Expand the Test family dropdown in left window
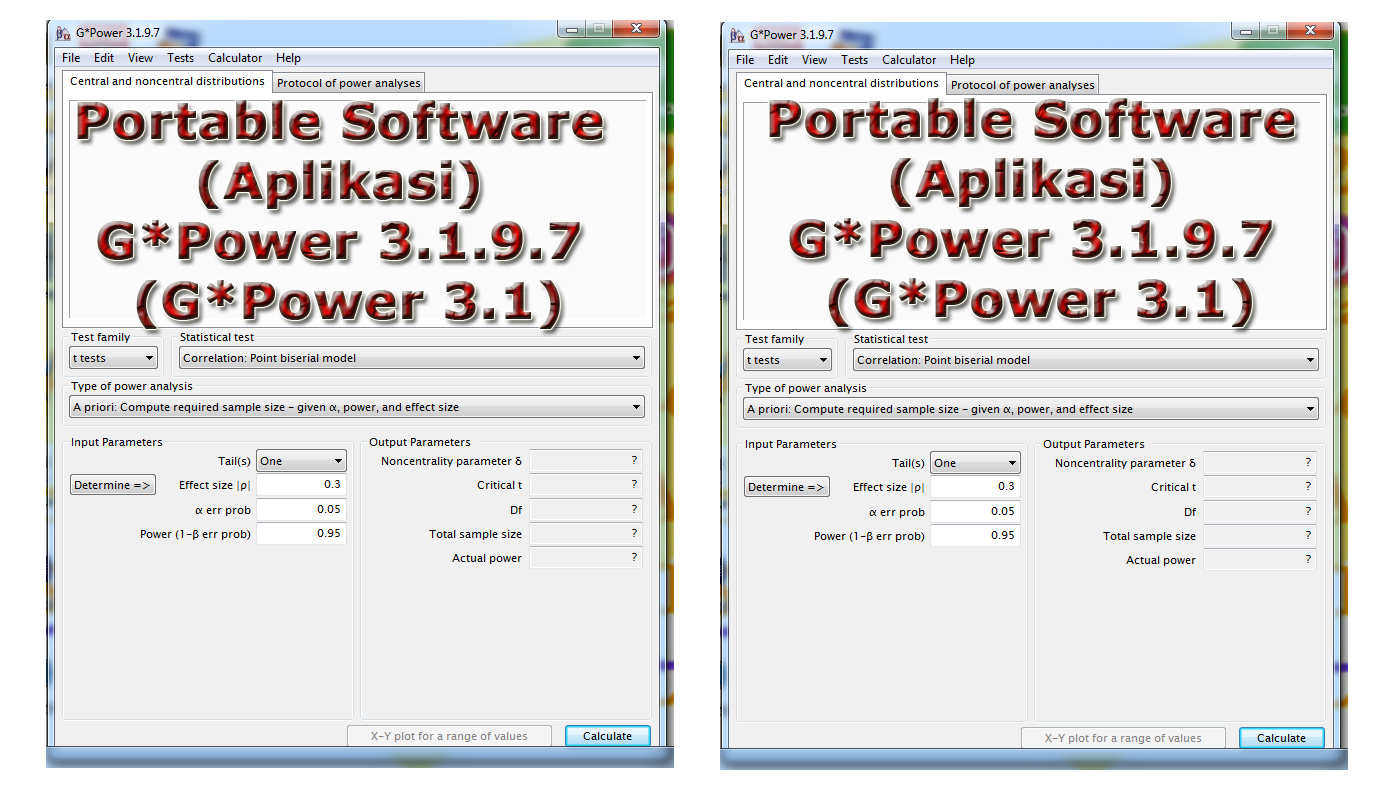The width and height of the screenshot is (1382, 786). pos(113,358)
